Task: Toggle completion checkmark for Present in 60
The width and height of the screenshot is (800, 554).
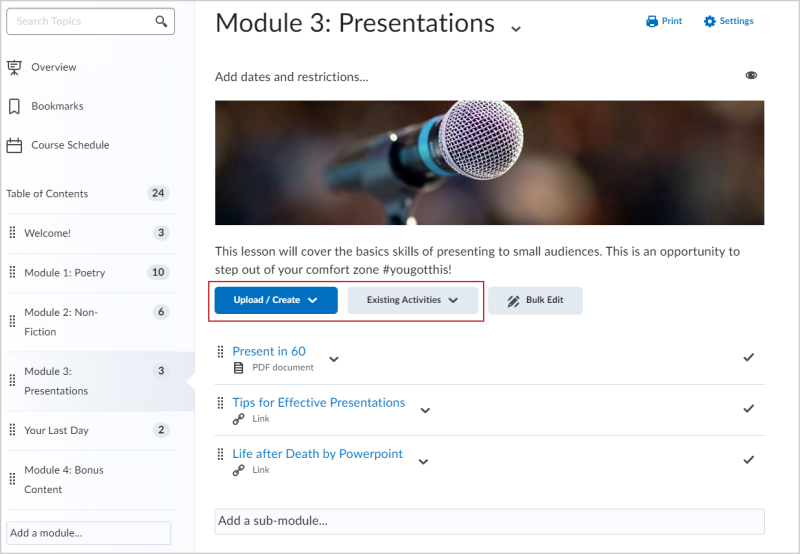Action: (x=748, y=357)
